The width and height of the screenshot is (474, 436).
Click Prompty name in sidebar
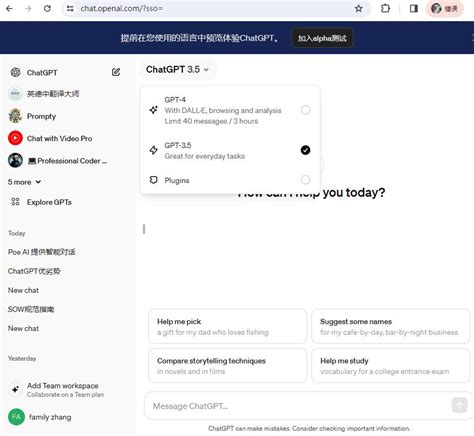[41, 116]
